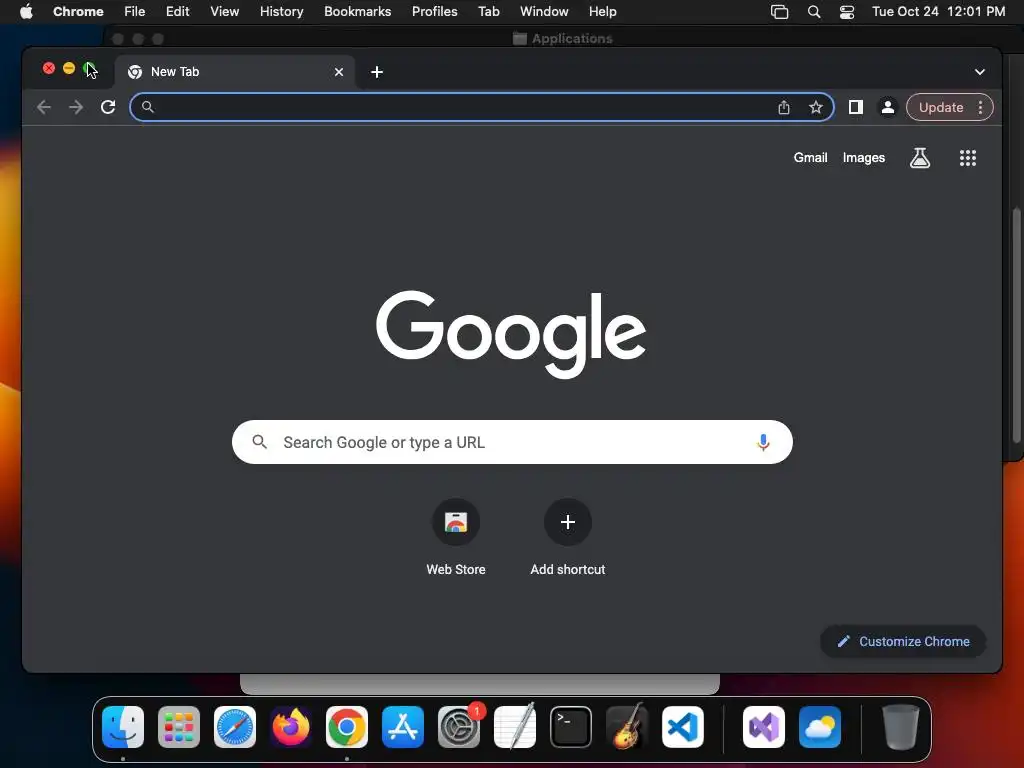
Task: Open the Bookmarks menu
Action: pos(357,12)
